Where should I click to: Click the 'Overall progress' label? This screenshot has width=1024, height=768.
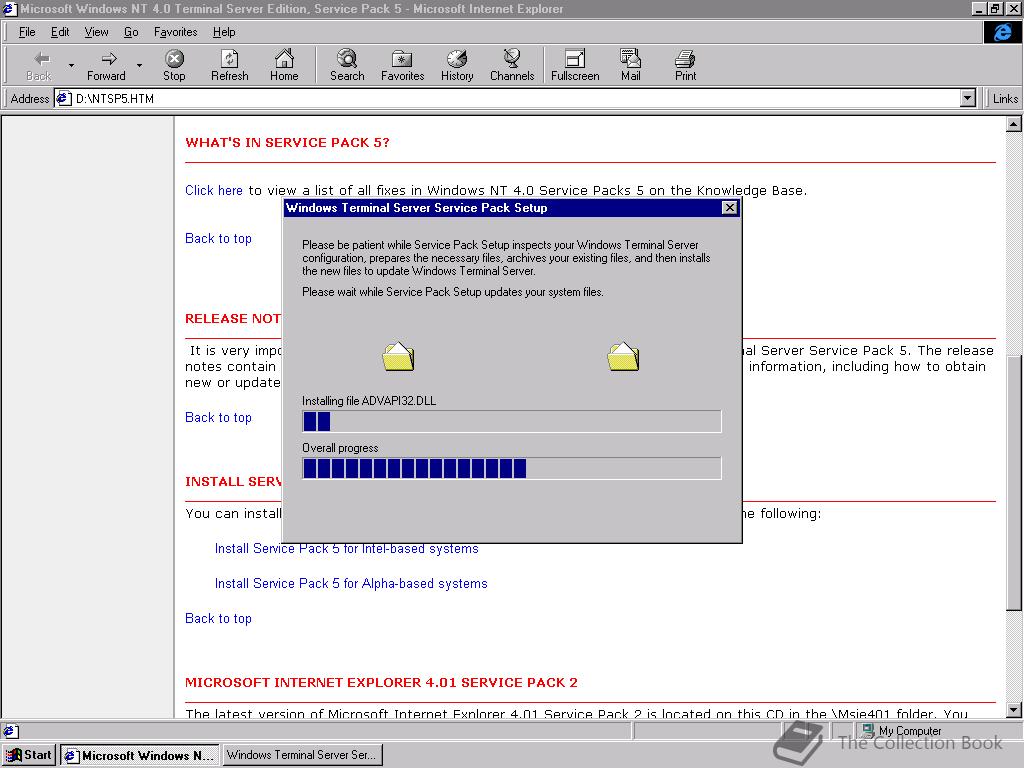pos(340,448)
